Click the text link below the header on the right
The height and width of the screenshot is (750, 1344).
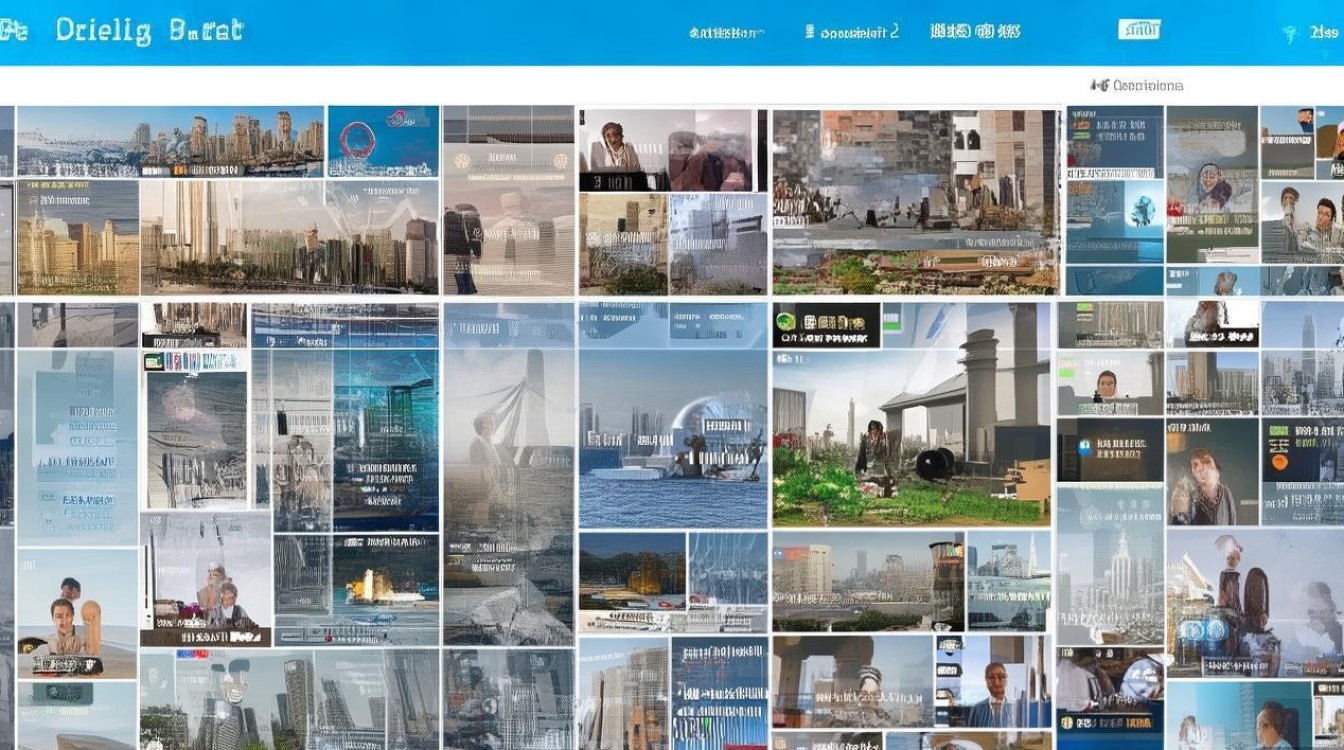pos(1148,86)
